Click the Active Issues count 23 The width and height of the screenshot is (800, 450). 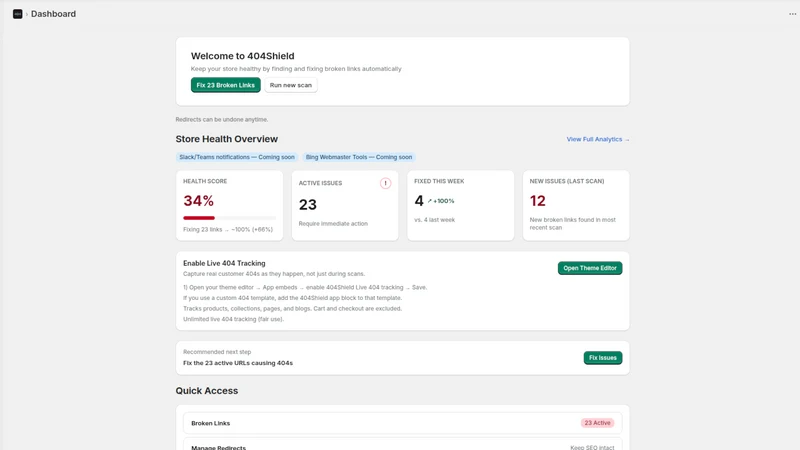308,205
